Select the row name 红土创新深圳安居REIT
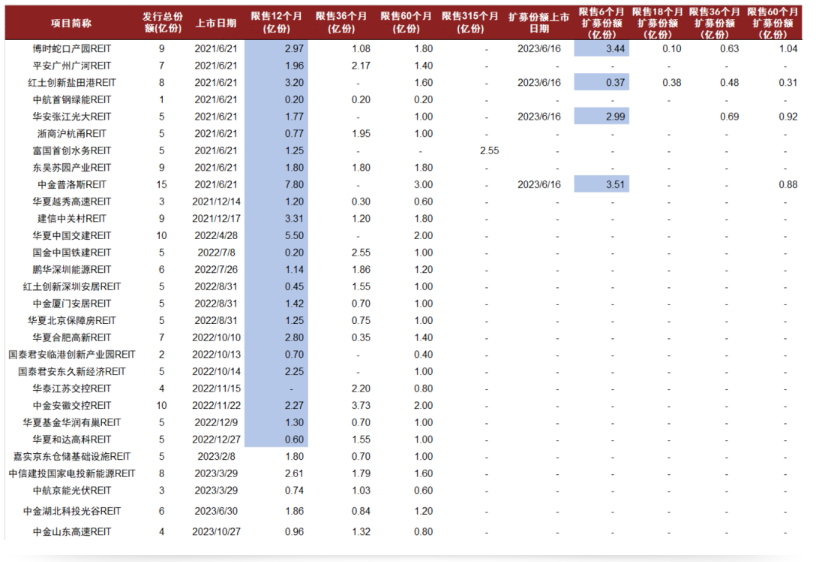The image size is (838, 562). click(x=72, y=287)
